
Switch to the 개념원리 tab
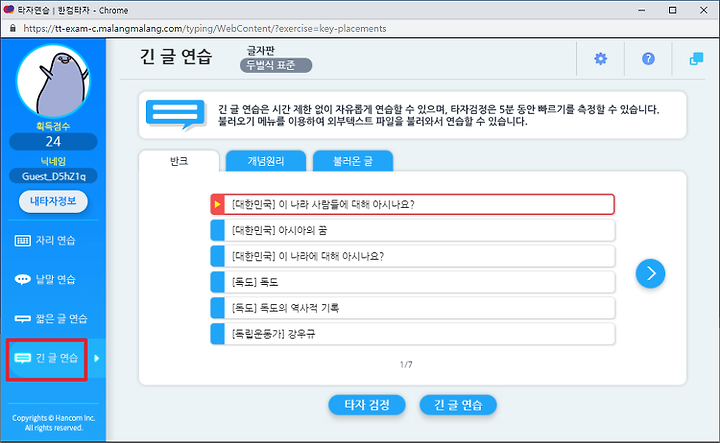point(266,161)
